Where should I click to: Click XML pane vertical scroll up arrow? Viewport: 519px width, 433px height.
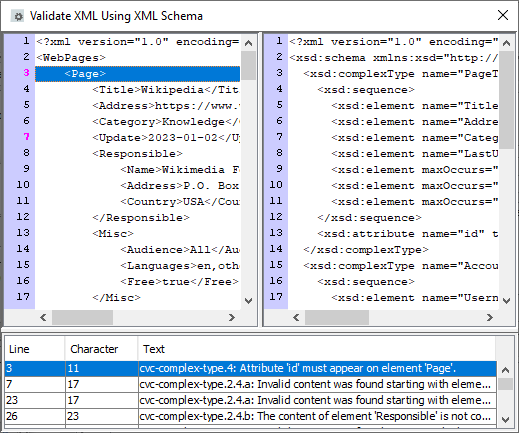[x=248, y=43]
